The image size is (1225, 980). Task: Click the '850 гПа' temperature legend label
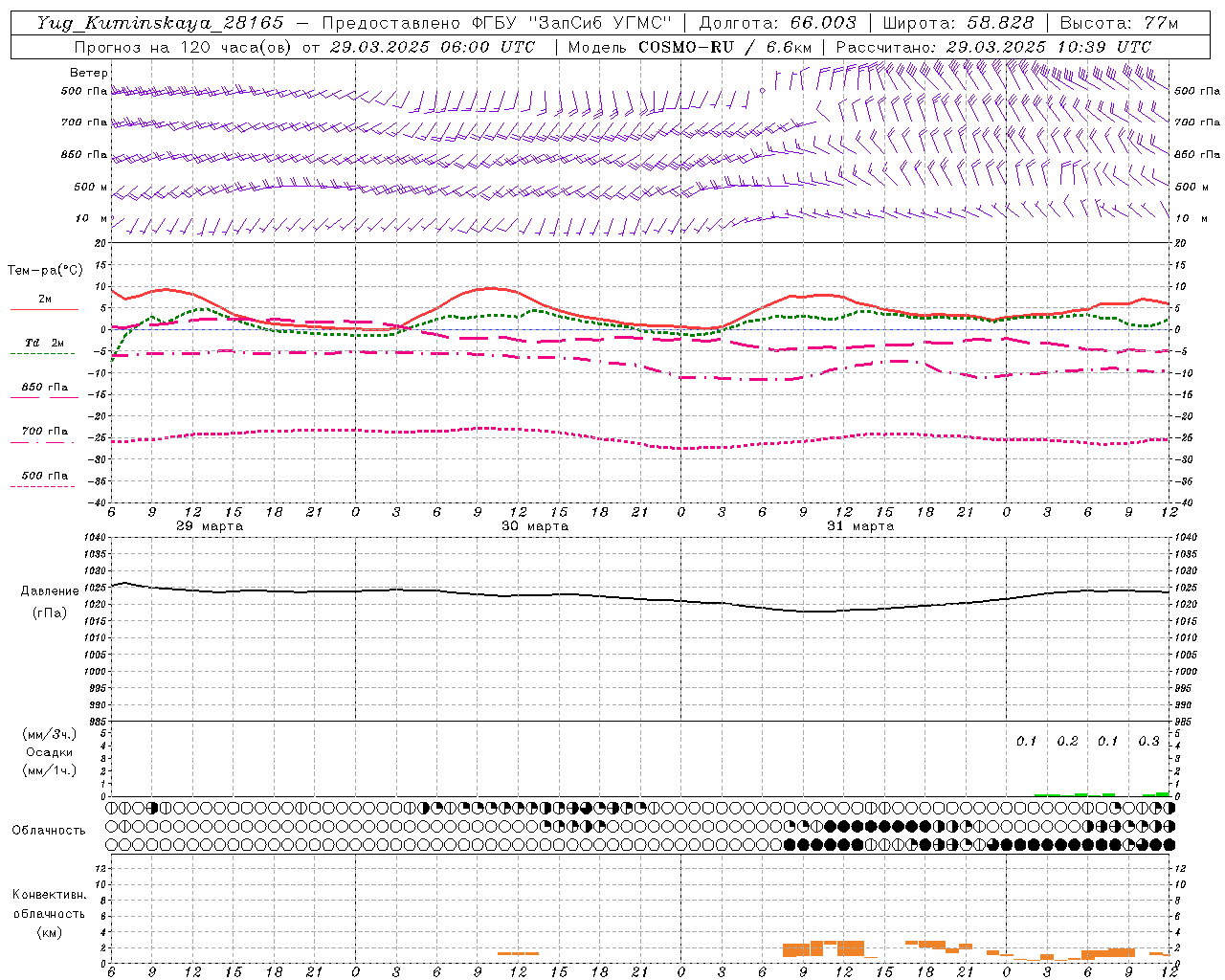45,388
